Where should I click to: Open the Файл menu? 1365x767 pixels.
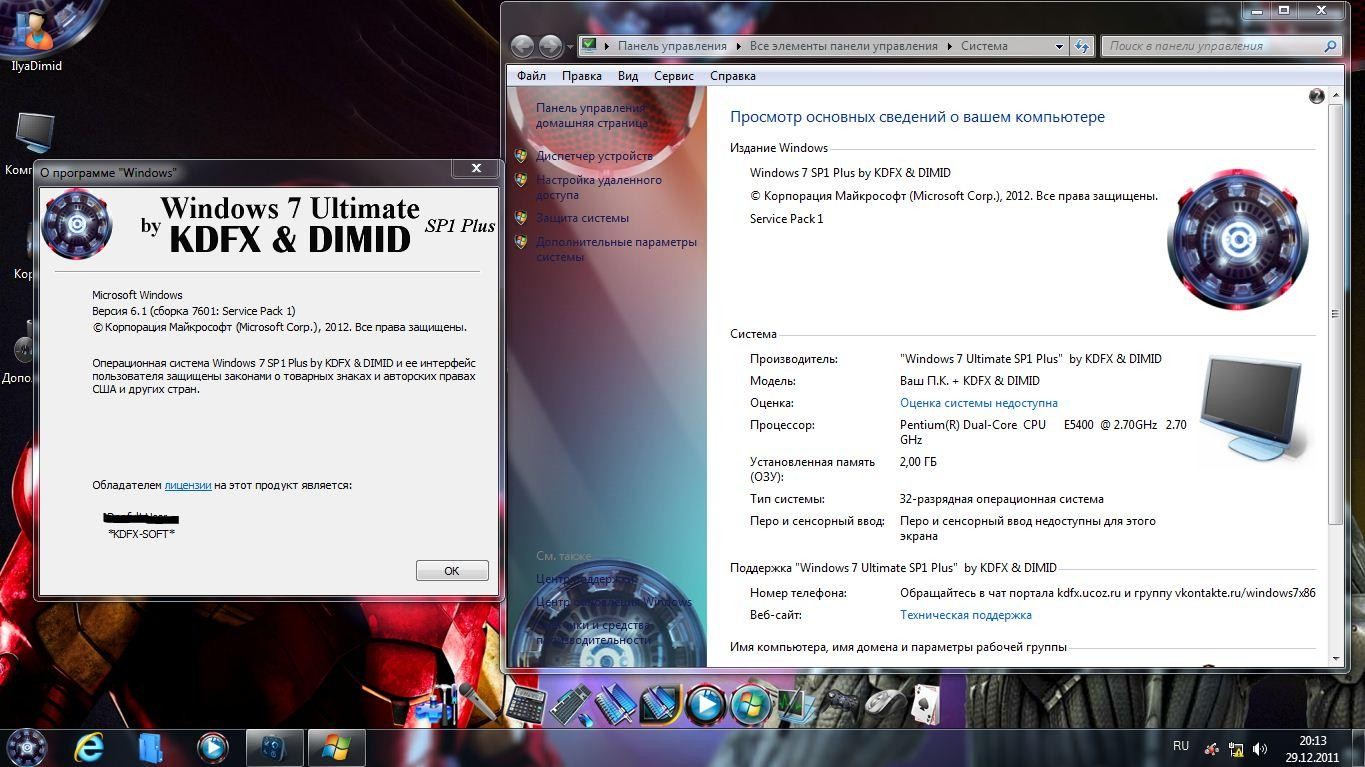pyautogui.click(x=531, y=76)
